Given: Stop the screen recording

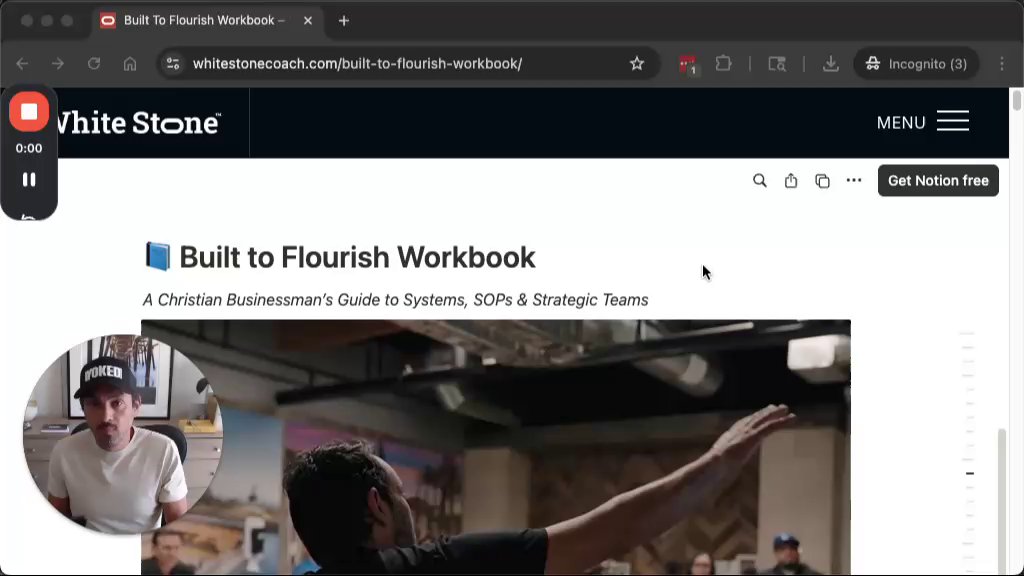Looking at the screenshot, I should click(29, 112).
